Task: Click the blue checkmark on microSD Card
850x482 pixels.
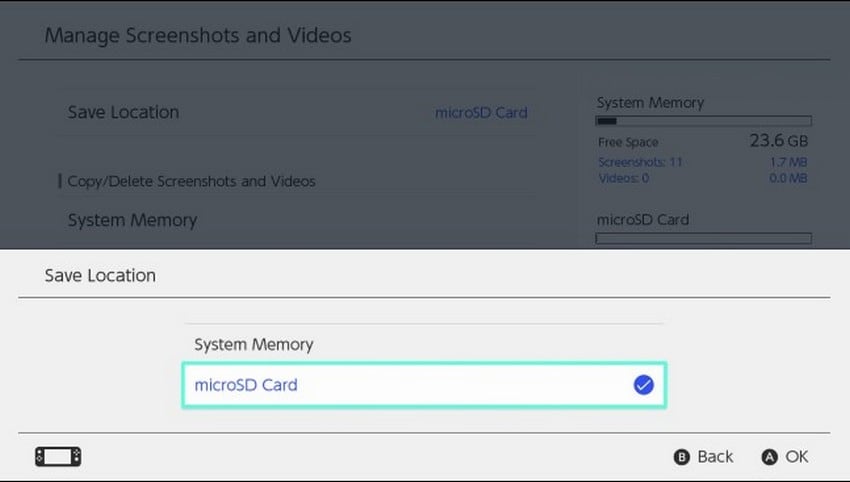Action: (644, 385)
